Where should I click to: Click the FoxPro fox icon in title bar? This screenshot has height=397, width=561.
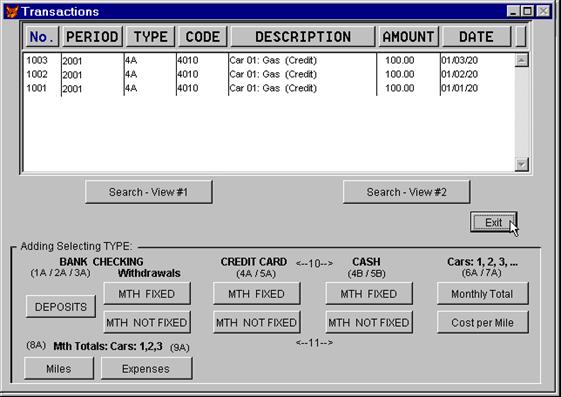(12, 11)
